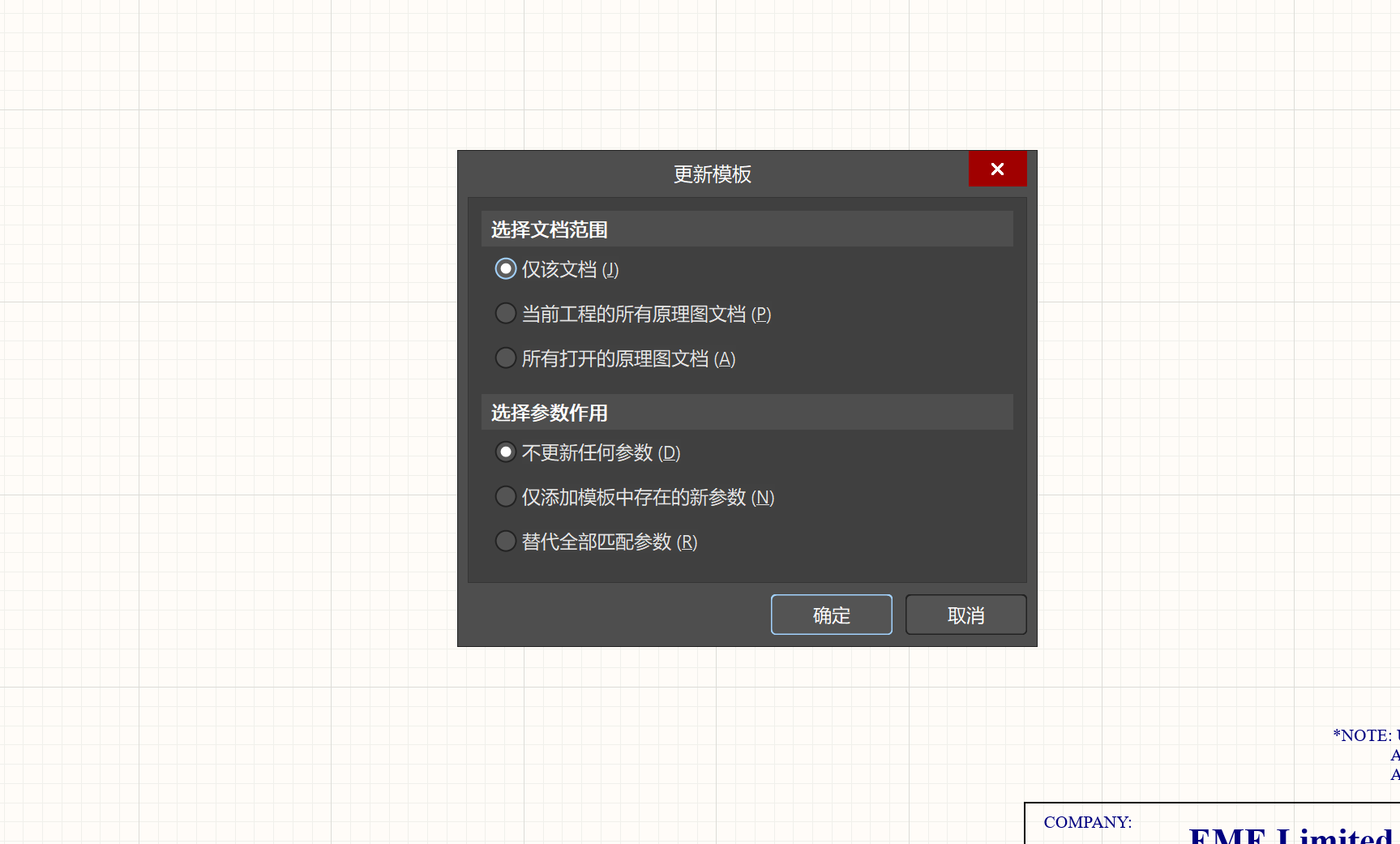Select the *NOTE: text on schematic
This screenshot has height=844, width=1400.
(x=1362, y=735)
